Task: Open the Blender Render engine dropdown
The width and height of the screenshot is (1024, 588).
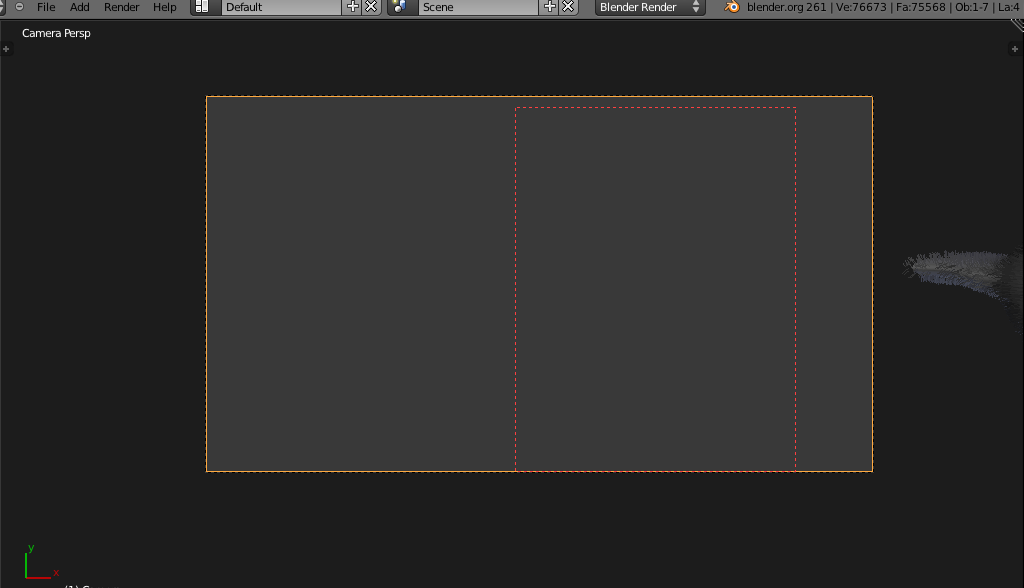Action: point(650,7)
